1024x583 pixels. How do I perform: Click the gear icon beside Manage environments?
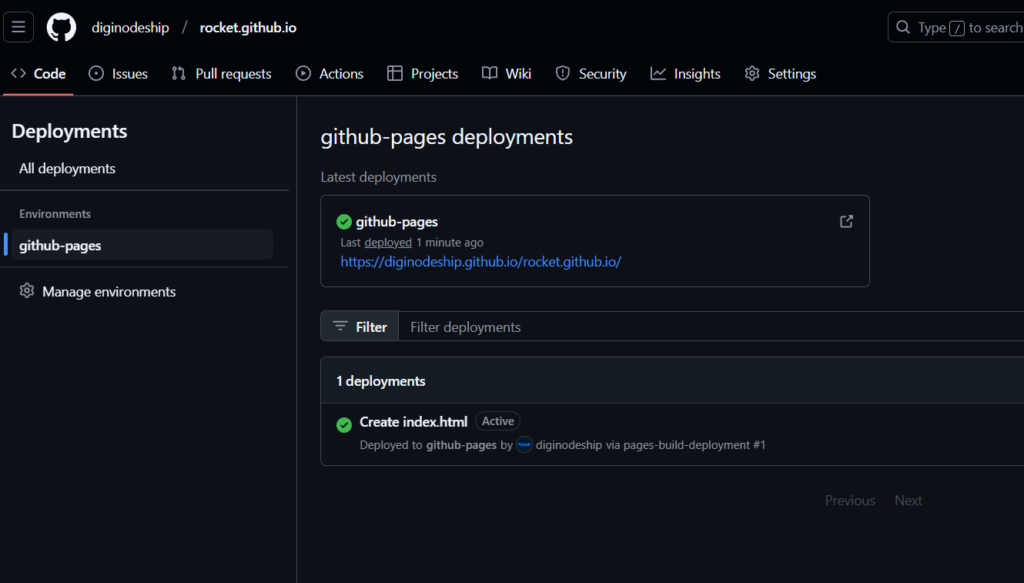pyautogui.click(x=26, y=292)
